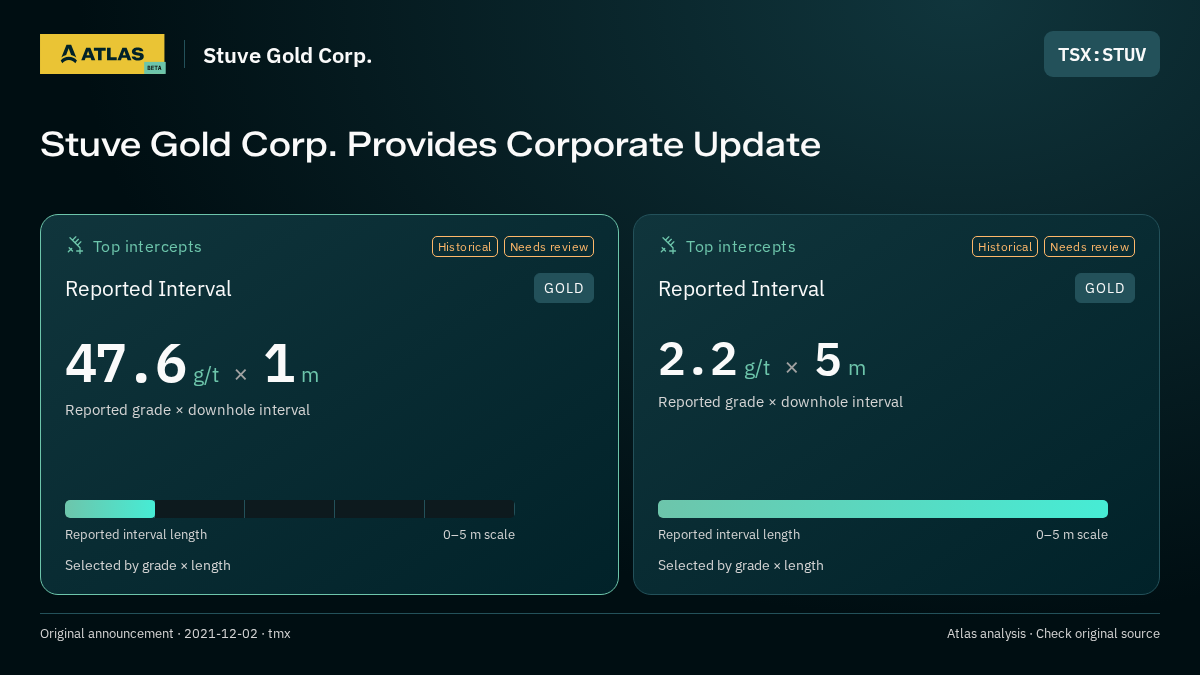The width and height of the screenshot is (1200, 675).
Task: Click Atlas analysis Check original source footer
Action: tap(1053, 634)
